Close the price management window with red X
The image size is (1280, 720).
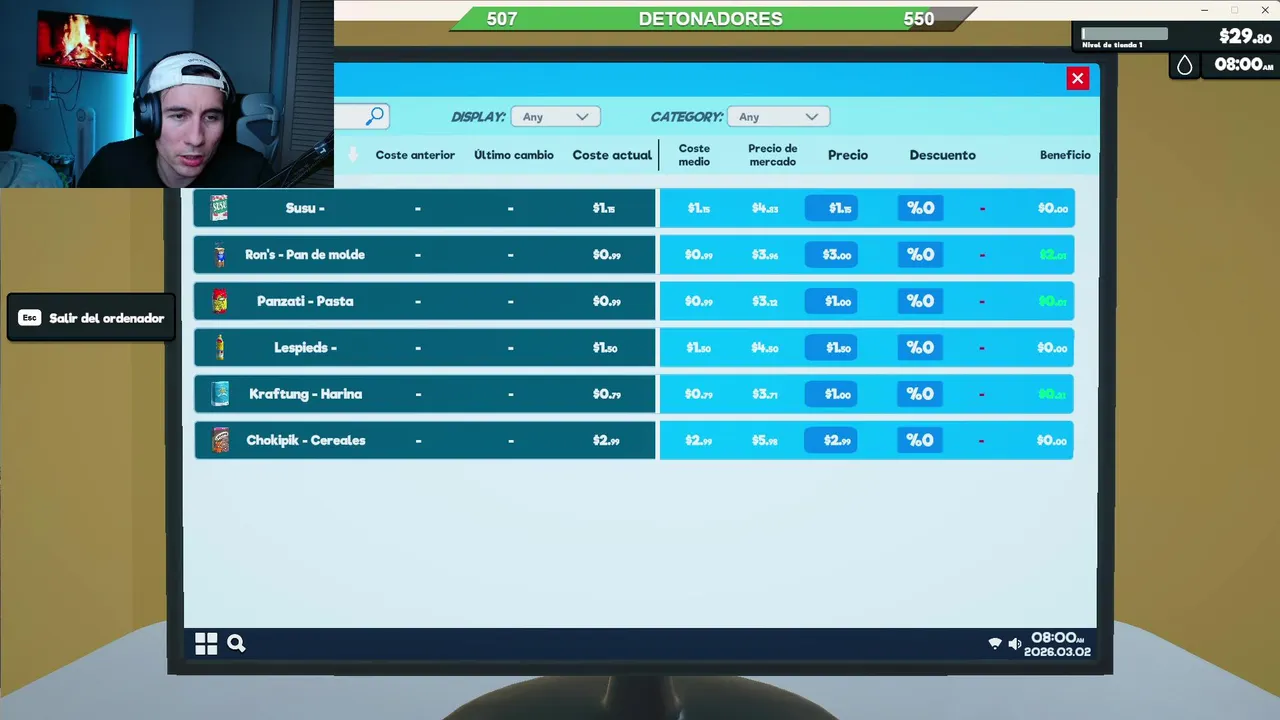click(1077, 78)
